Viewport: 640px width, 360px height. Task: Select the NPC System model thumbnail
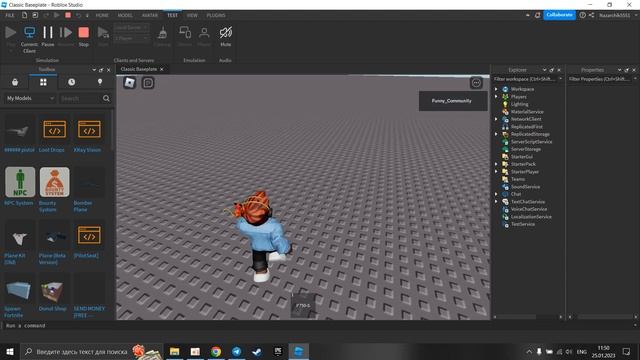(20, 182)
